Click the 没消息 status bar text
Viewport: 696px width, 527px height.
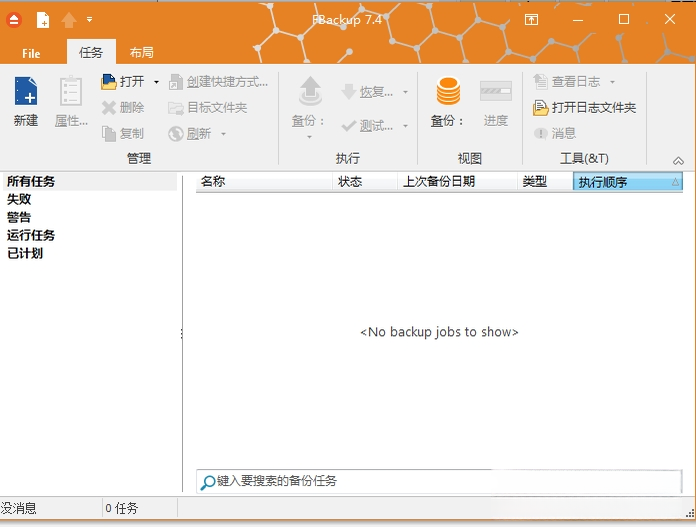(19, 508)
